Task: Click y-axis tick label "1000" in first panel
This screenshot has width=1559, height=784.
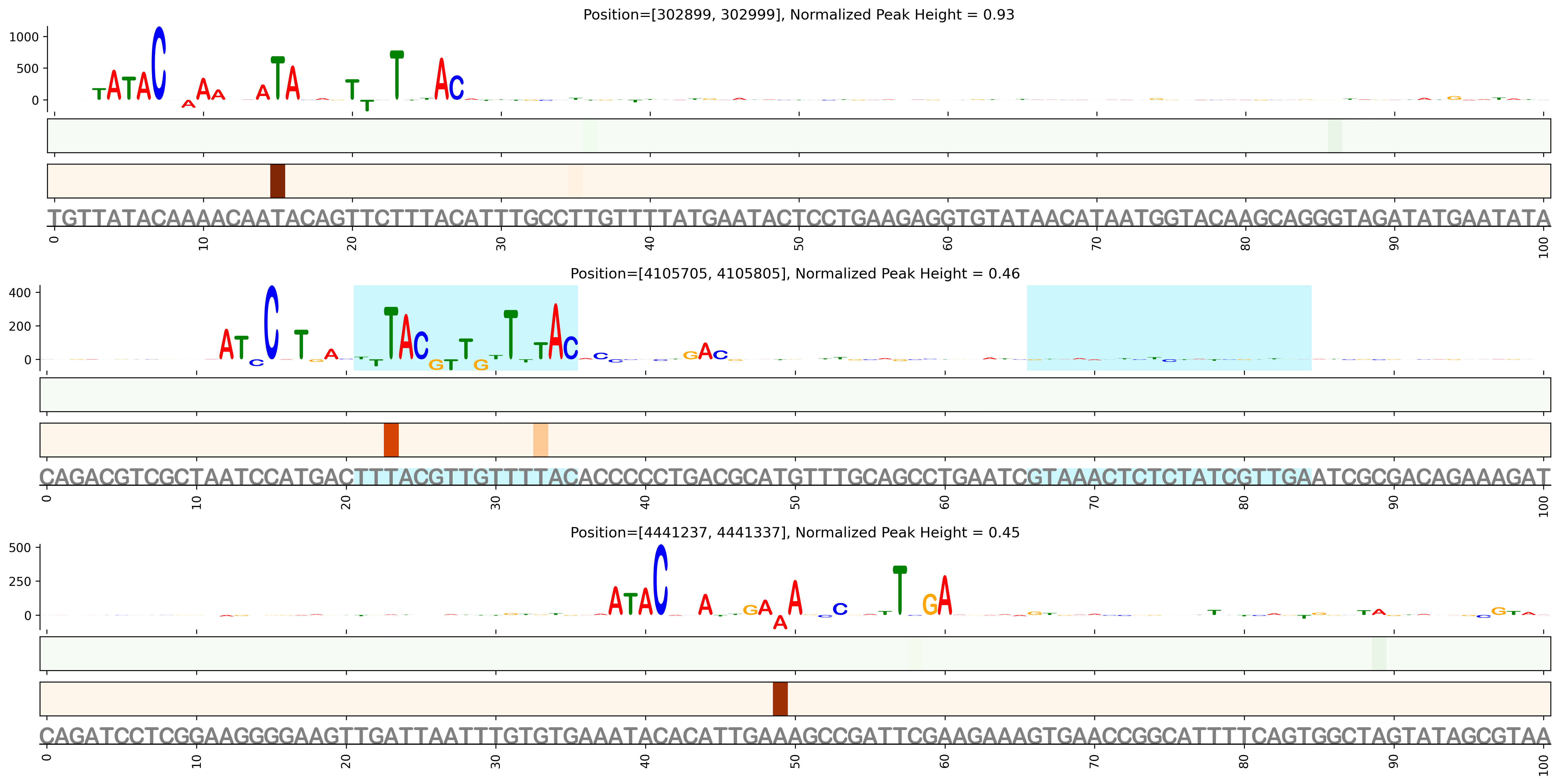Action: (x=24, y=37)
